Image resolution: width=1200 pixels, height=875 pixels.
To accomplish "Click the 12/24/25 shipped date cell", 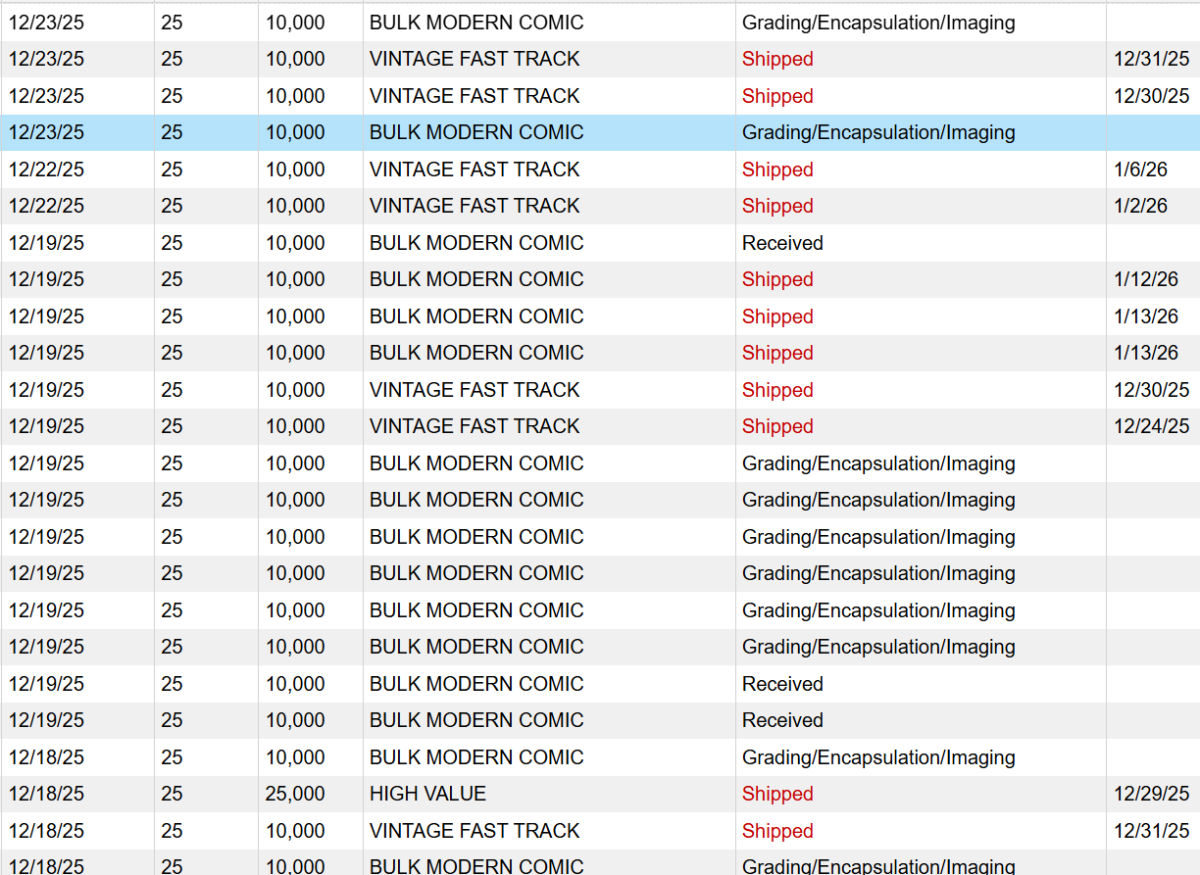I will [1151, 427].
